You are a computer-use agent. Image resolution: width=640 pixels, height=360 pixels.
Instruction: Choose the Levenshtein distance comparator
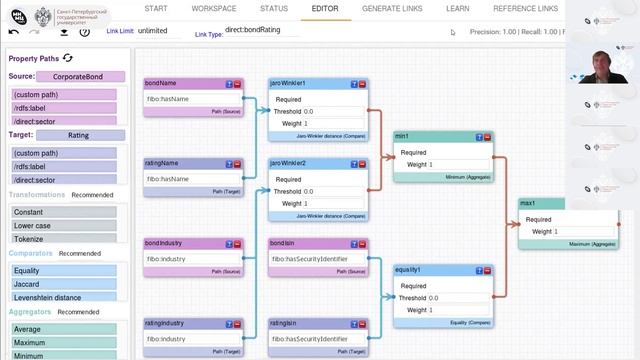point(64,297)
